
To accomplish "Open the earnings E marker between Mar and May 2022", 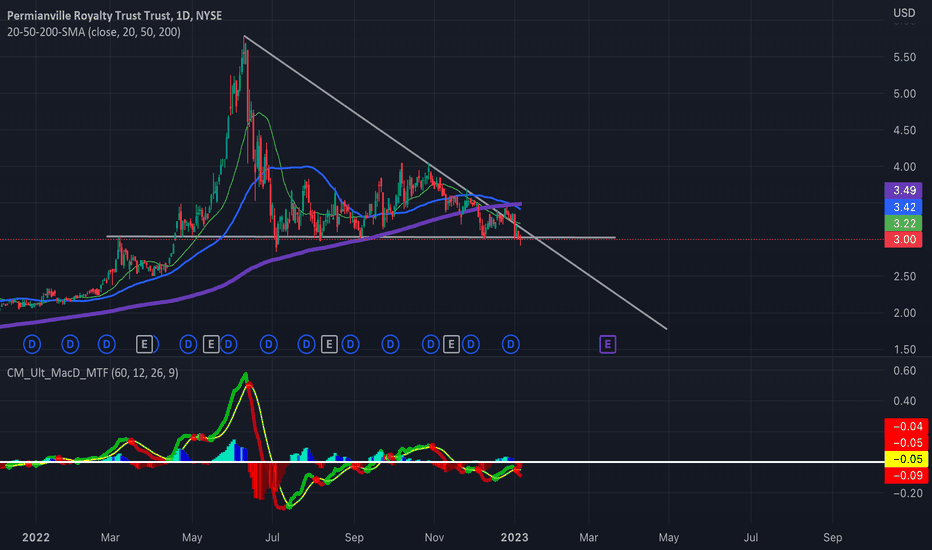I will [144, 344].
